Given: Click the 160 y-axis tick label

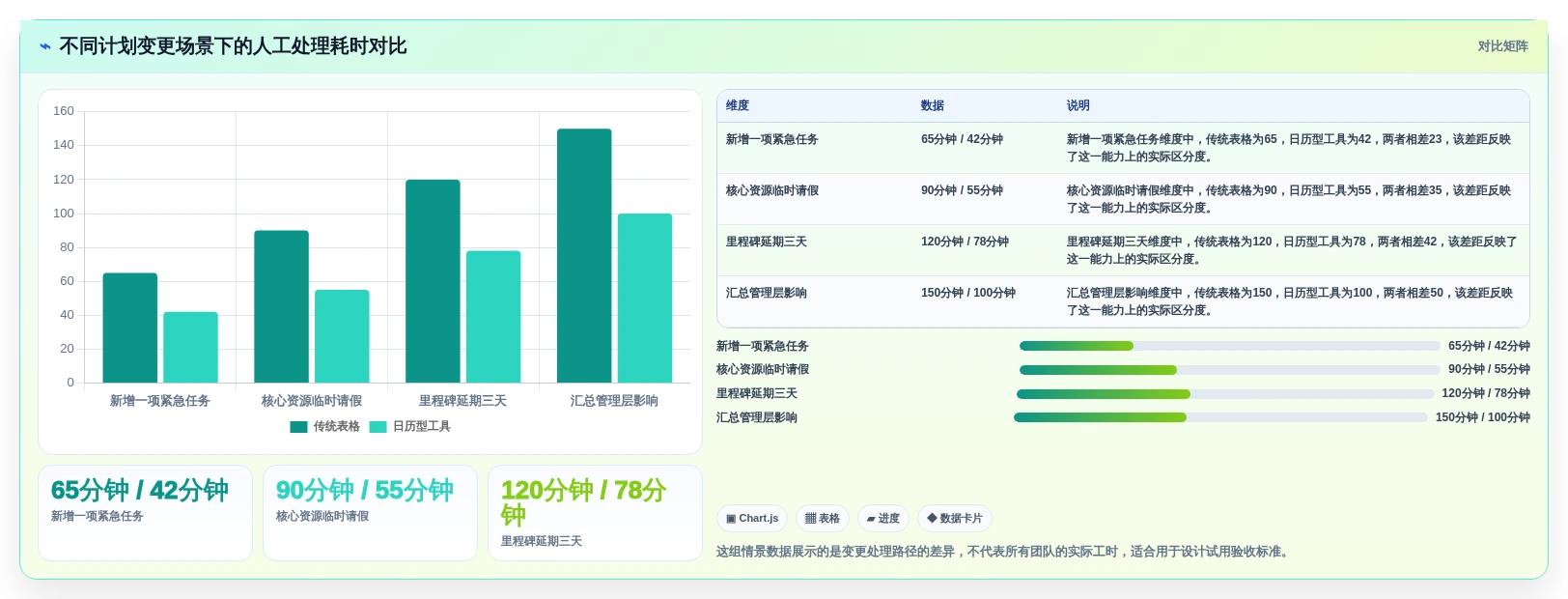Looking at the screenshot, I should [64, 111].
